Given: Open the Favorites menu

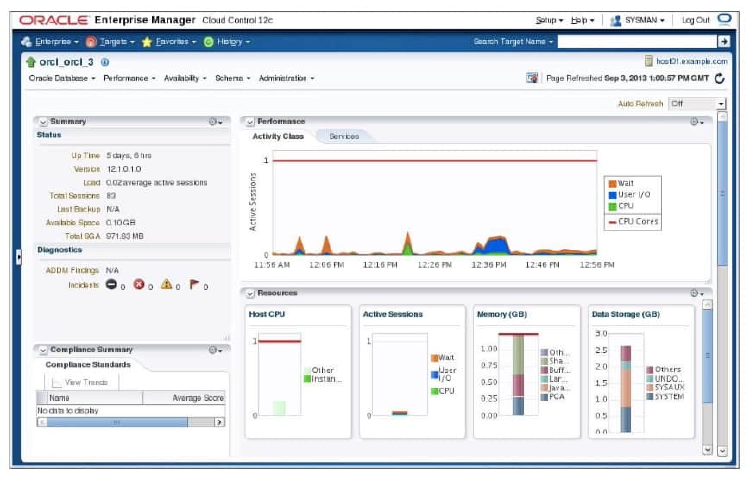Looking at the screenshot, I should coord(176,42).
